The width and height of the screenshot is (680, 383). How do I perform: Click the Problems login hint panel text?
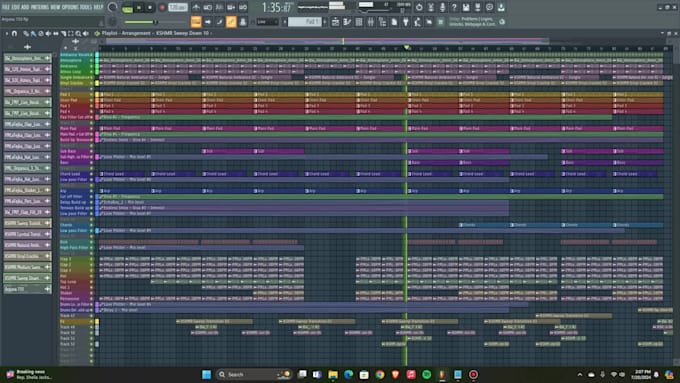(x=472, y=22)
